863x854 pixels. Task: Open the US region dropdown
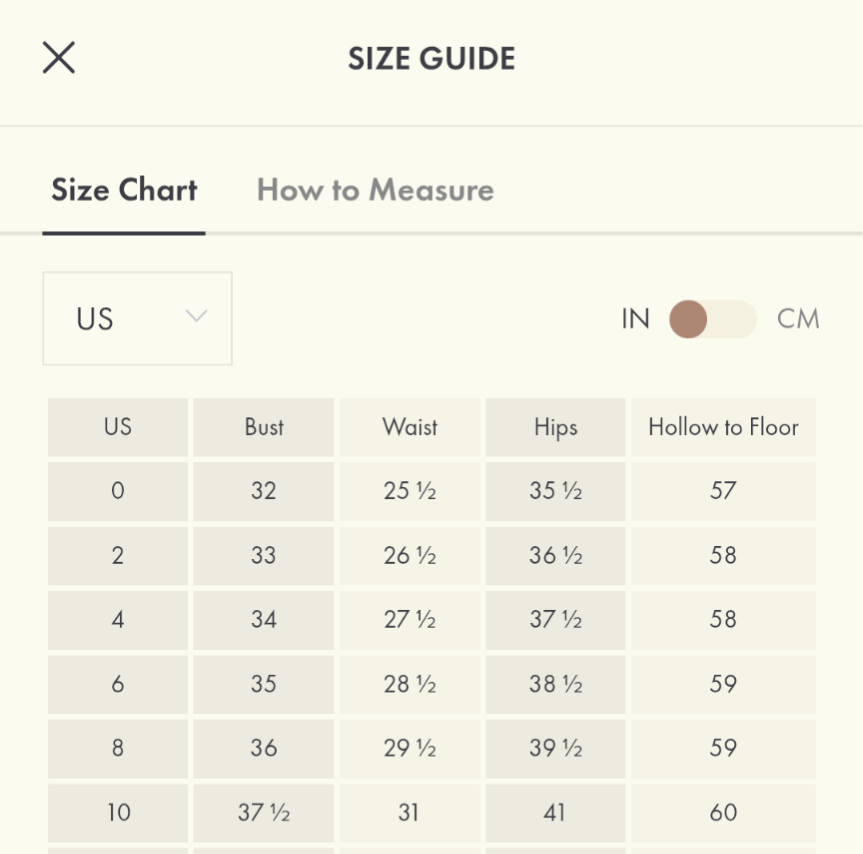137,319
